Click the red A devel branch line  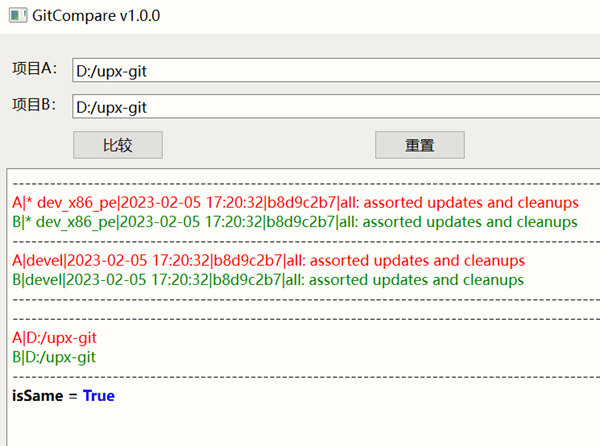point(268,261)
